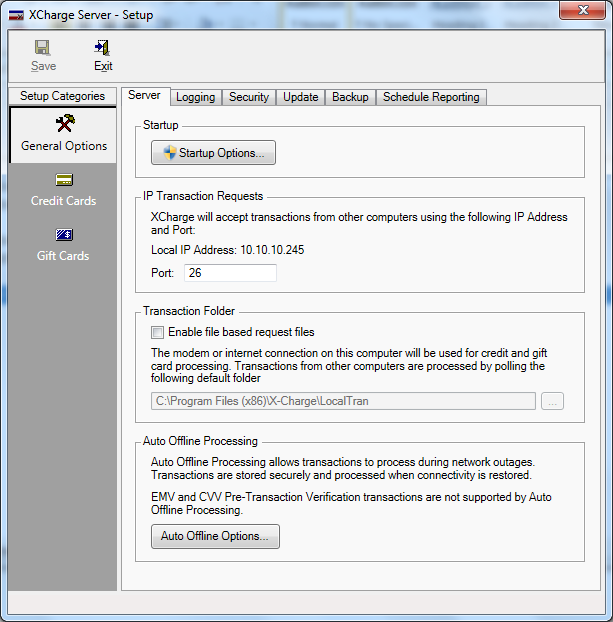The image size is (613, 622).
Task: Click the transaction folder path field
Action: click(x=343, y=401)
